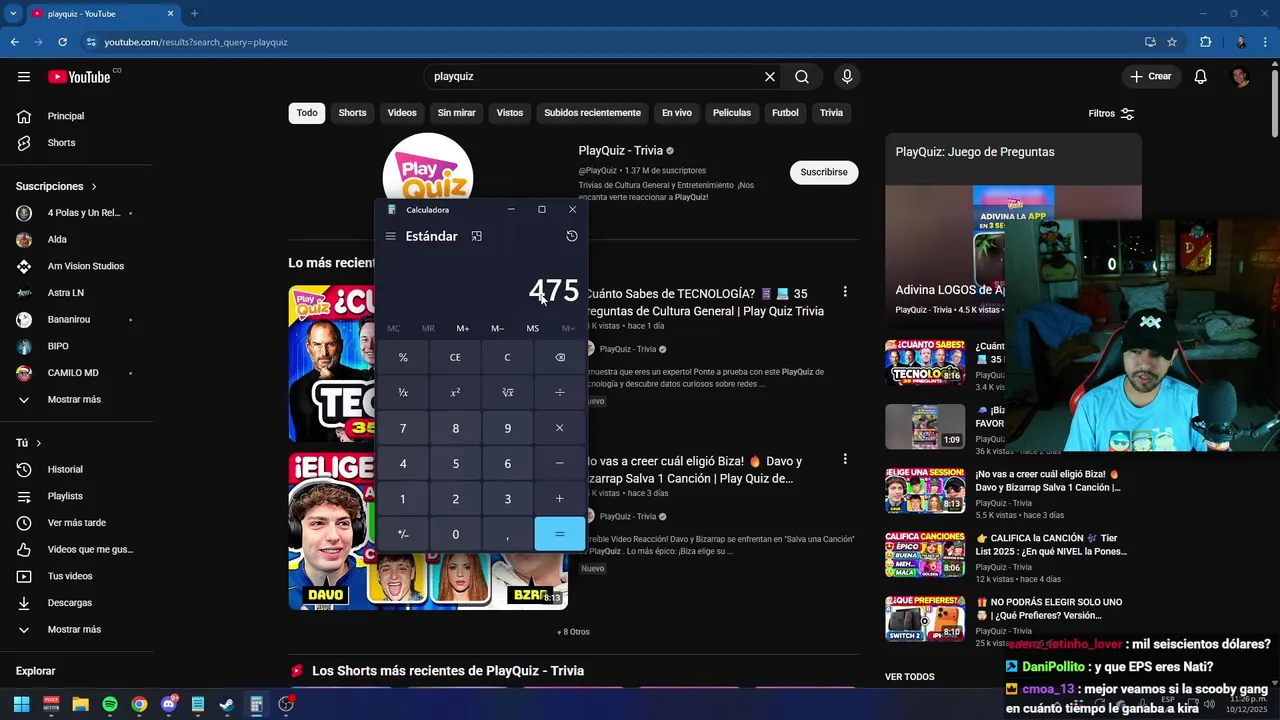The image size is (1280, 720).
Task: Click the plus key in Calculator
Action: (559, 498)
